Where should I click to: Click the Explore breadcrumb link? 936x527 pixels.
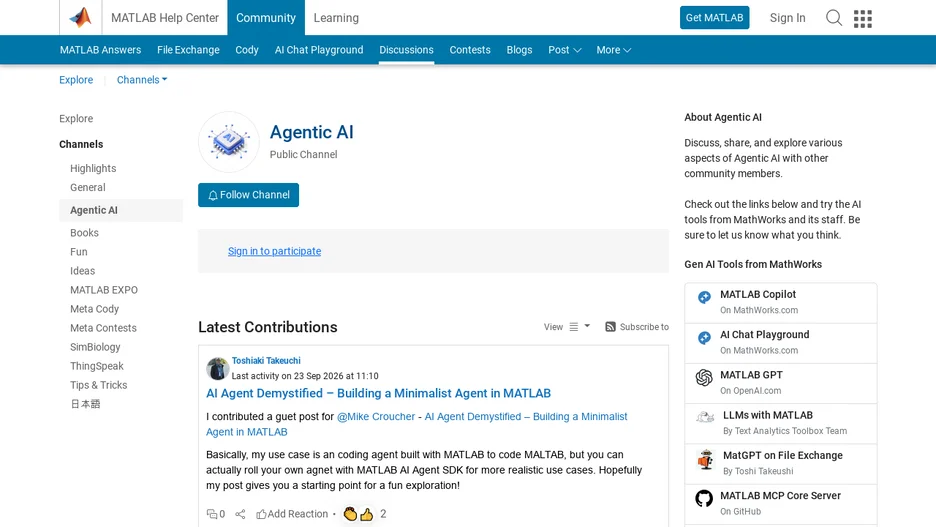[x=76, y=80]
